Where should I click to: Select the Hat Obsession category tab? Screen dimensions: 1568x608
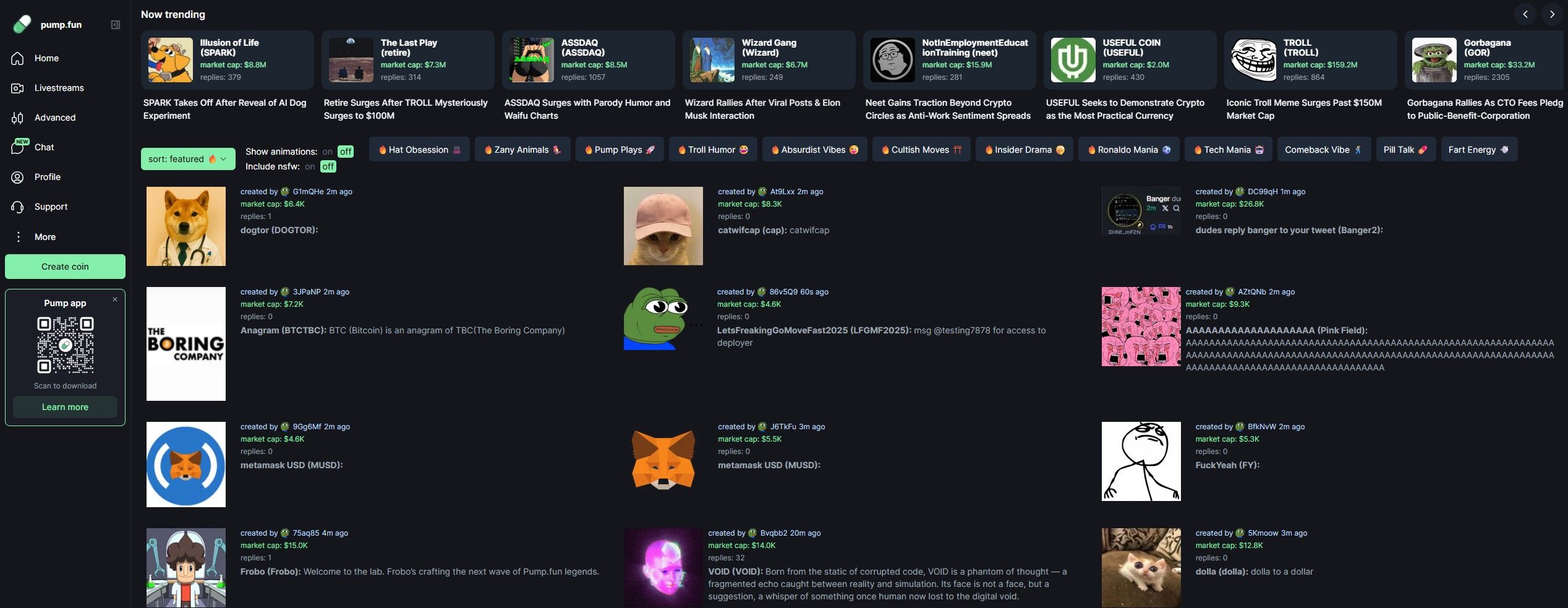(419, 150)
